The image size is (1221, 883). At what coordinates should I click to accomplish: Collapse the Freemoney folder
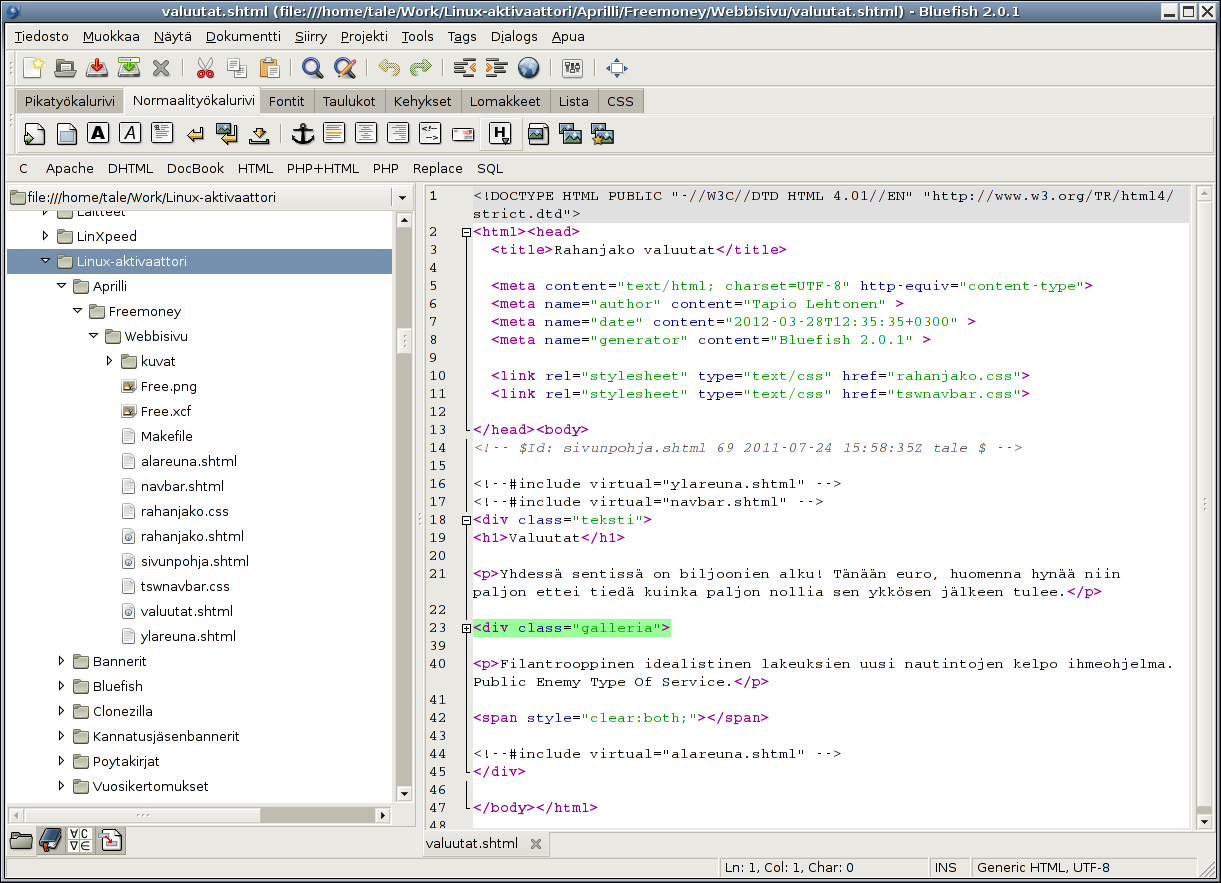click(x=77, y=311)
